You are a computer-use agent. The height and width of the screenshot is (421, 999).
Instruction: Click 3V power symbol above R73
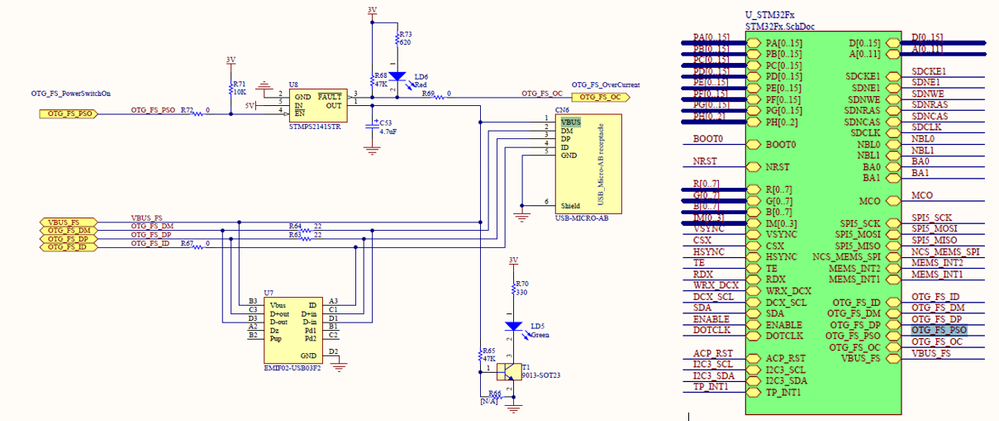coord(373,12)
